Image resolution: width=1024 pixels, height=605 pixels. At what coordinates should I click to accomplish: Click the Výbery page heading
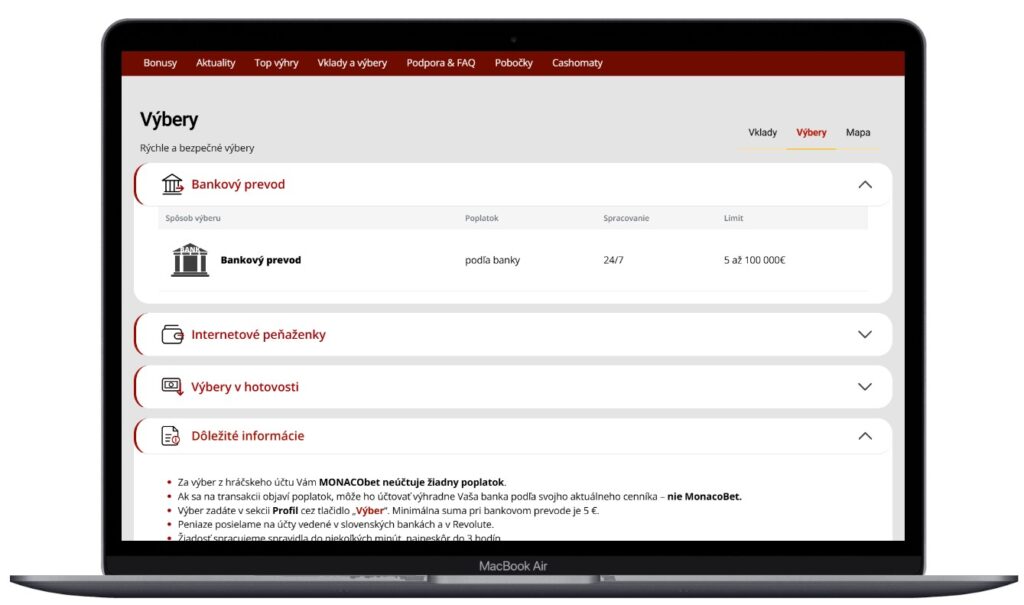click(x=168, y=120)
